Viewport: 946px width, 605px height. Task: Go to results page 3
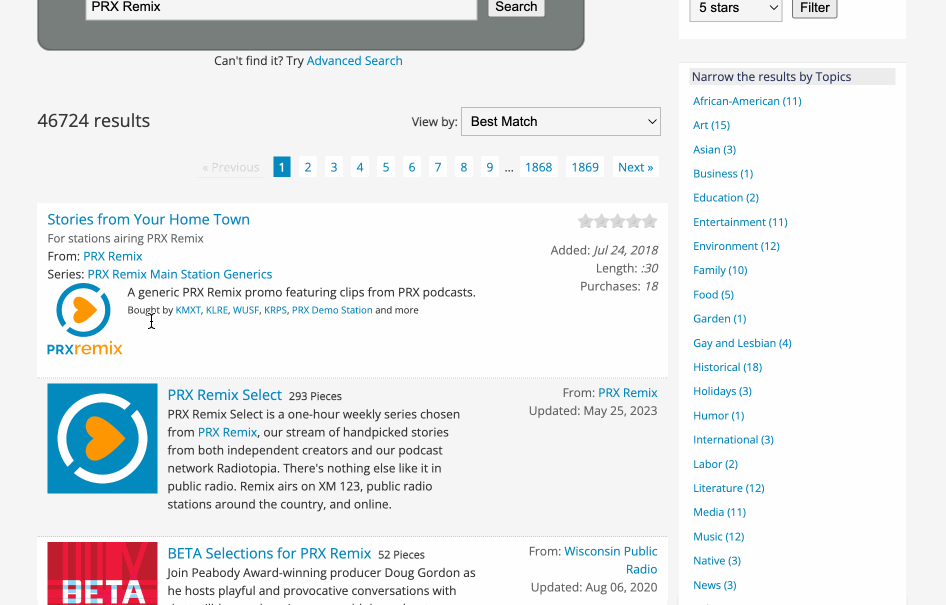click(334, 167)
